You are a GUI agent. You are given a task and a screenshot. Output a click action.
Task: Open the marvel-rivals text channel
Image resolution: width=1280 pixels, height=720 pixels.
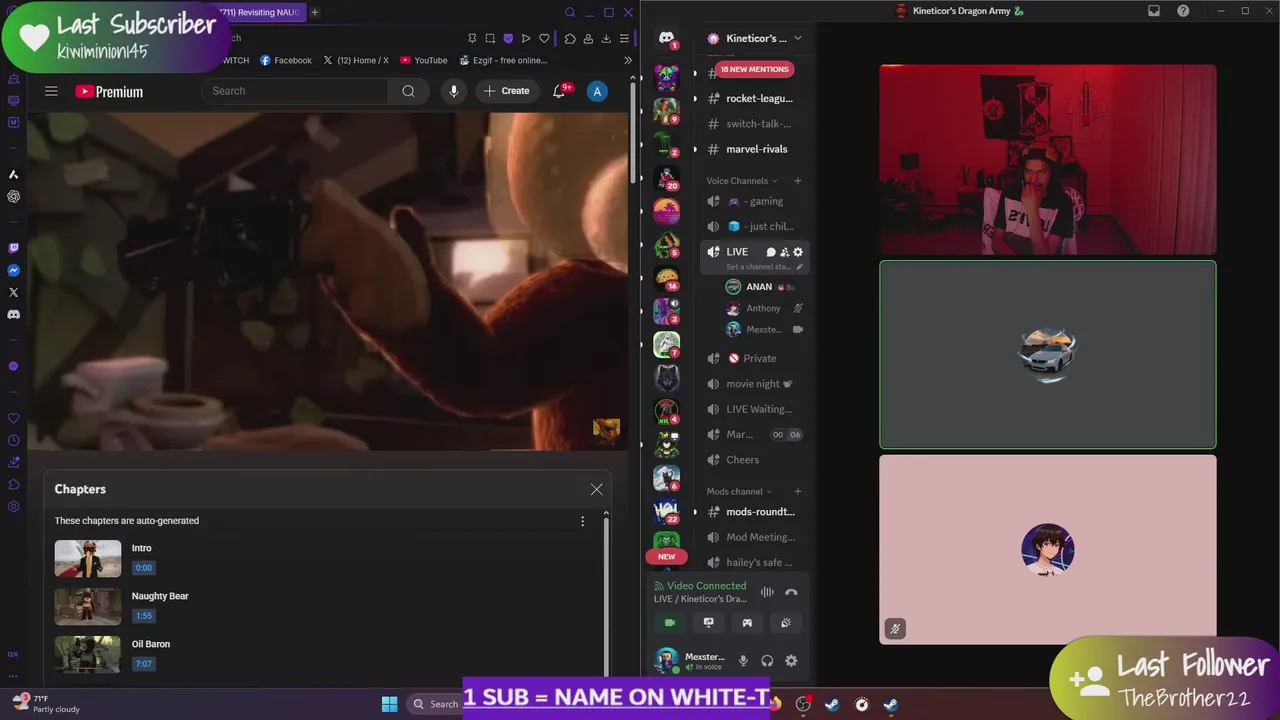(x=754, y=149)
